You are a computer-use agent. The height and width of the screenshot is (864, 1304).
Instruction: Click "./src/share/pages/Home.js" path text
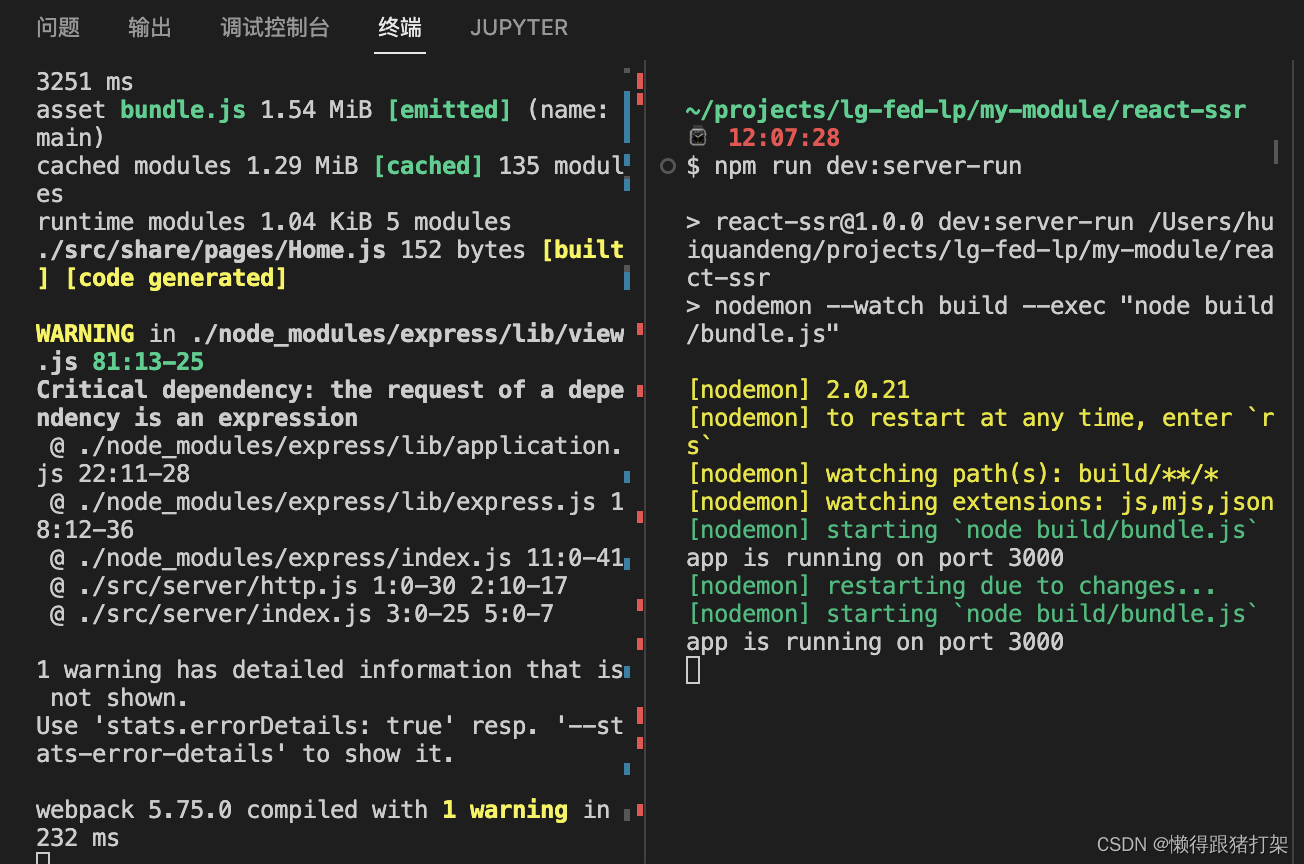click(x=211, y=250)
